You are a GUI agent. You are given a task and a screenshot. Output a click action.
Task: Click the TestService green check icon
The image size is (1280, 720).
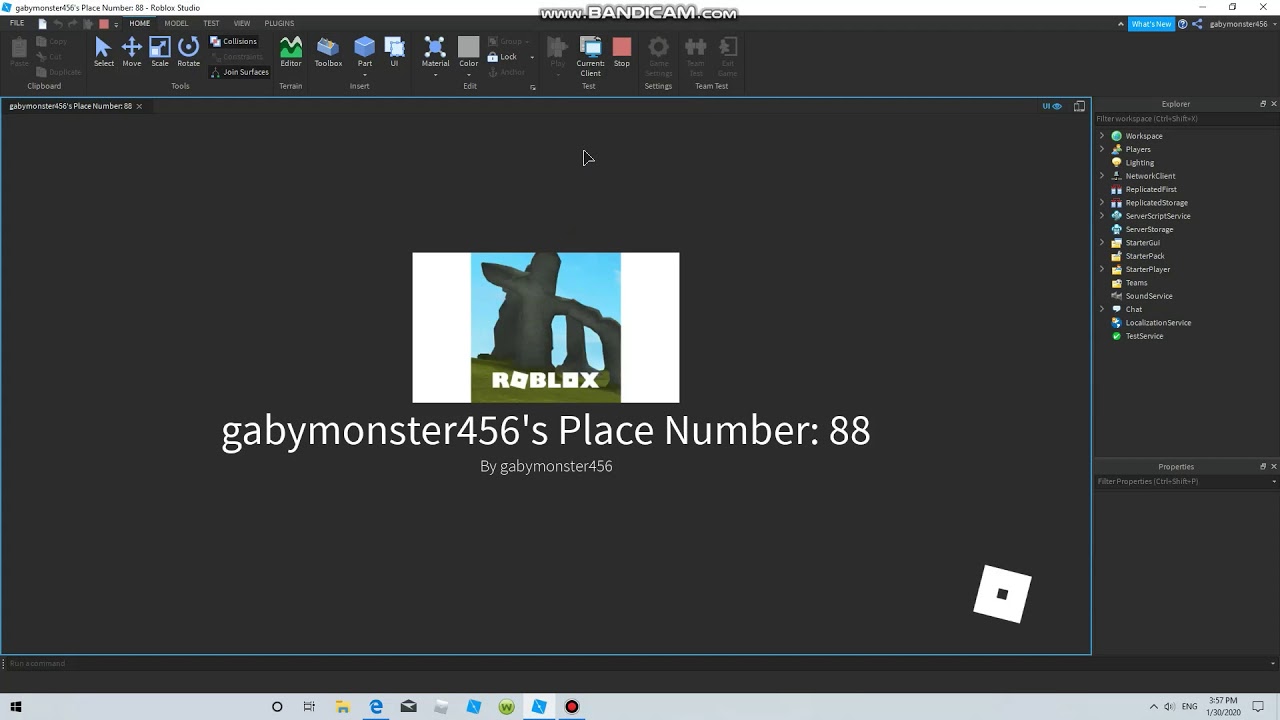point(1117,336)
